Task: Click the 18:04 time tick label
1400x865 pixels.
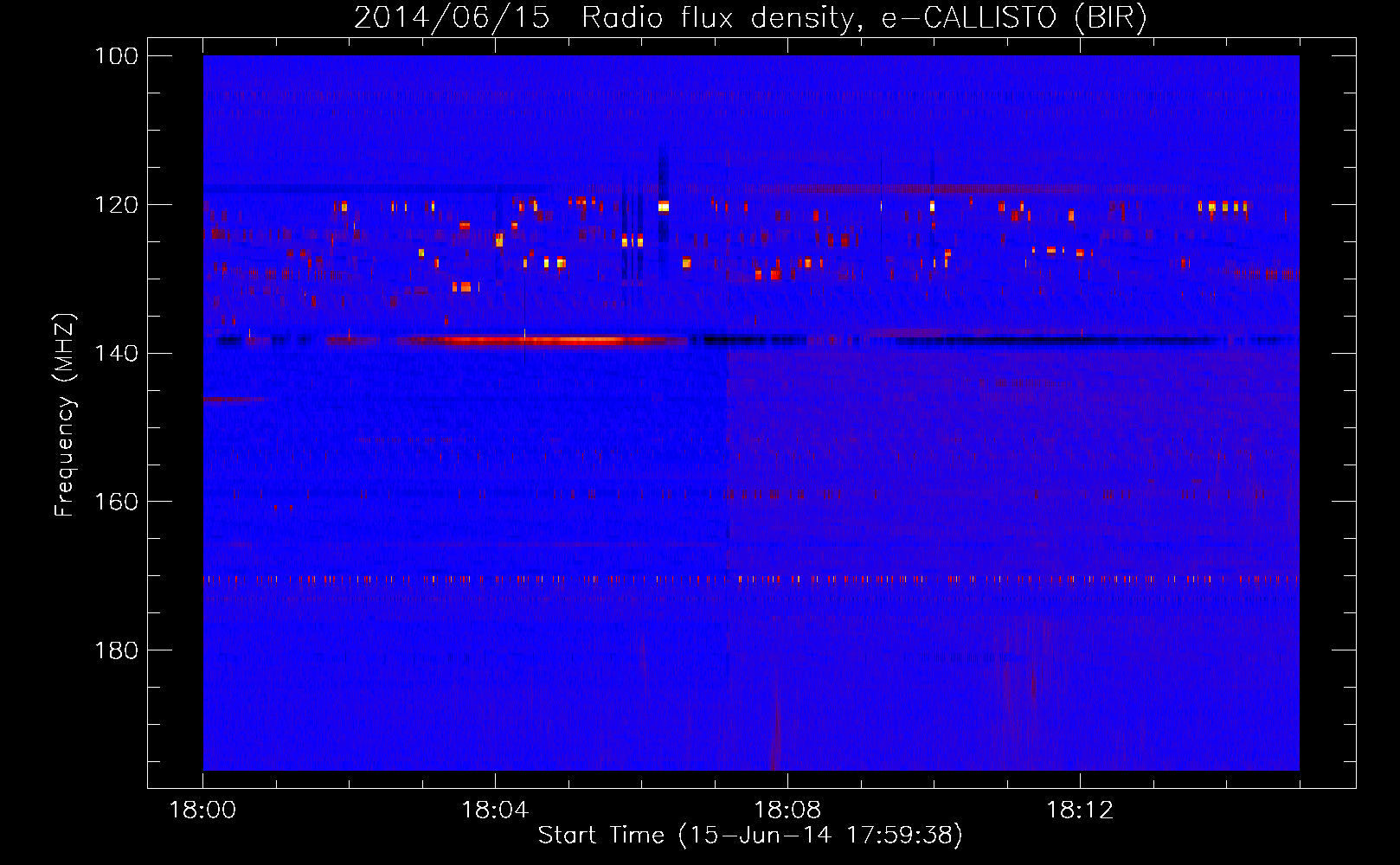Action: coord(496,811)
